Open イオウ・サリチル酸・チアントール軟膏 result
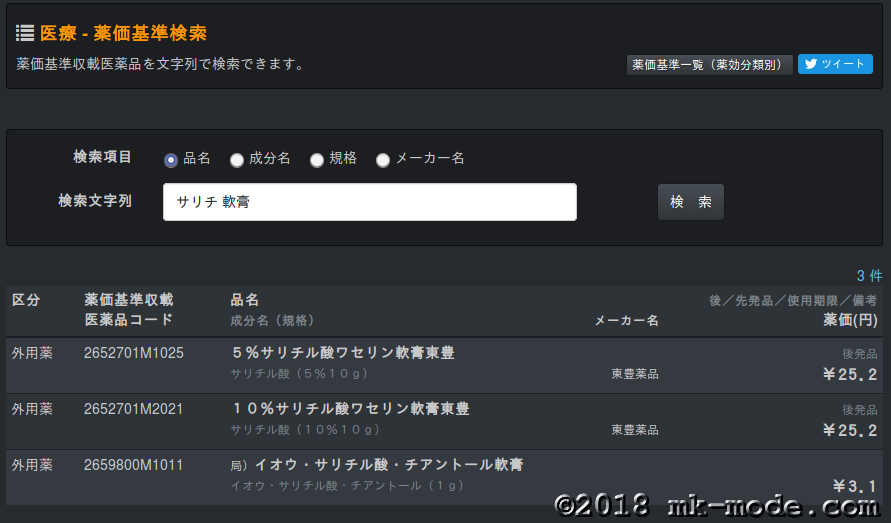Screen dimensions: 891x523 pos(388,465)
